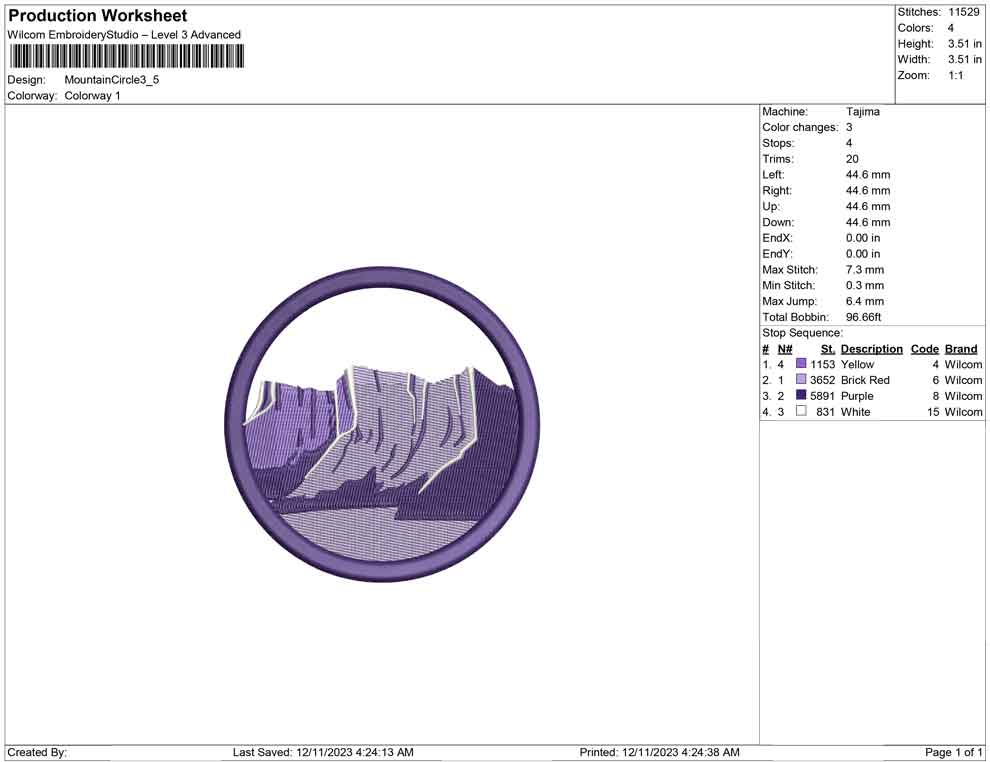Select the design name MountainCircle3_5
990x762 pixels.
[x=112, y=80]
